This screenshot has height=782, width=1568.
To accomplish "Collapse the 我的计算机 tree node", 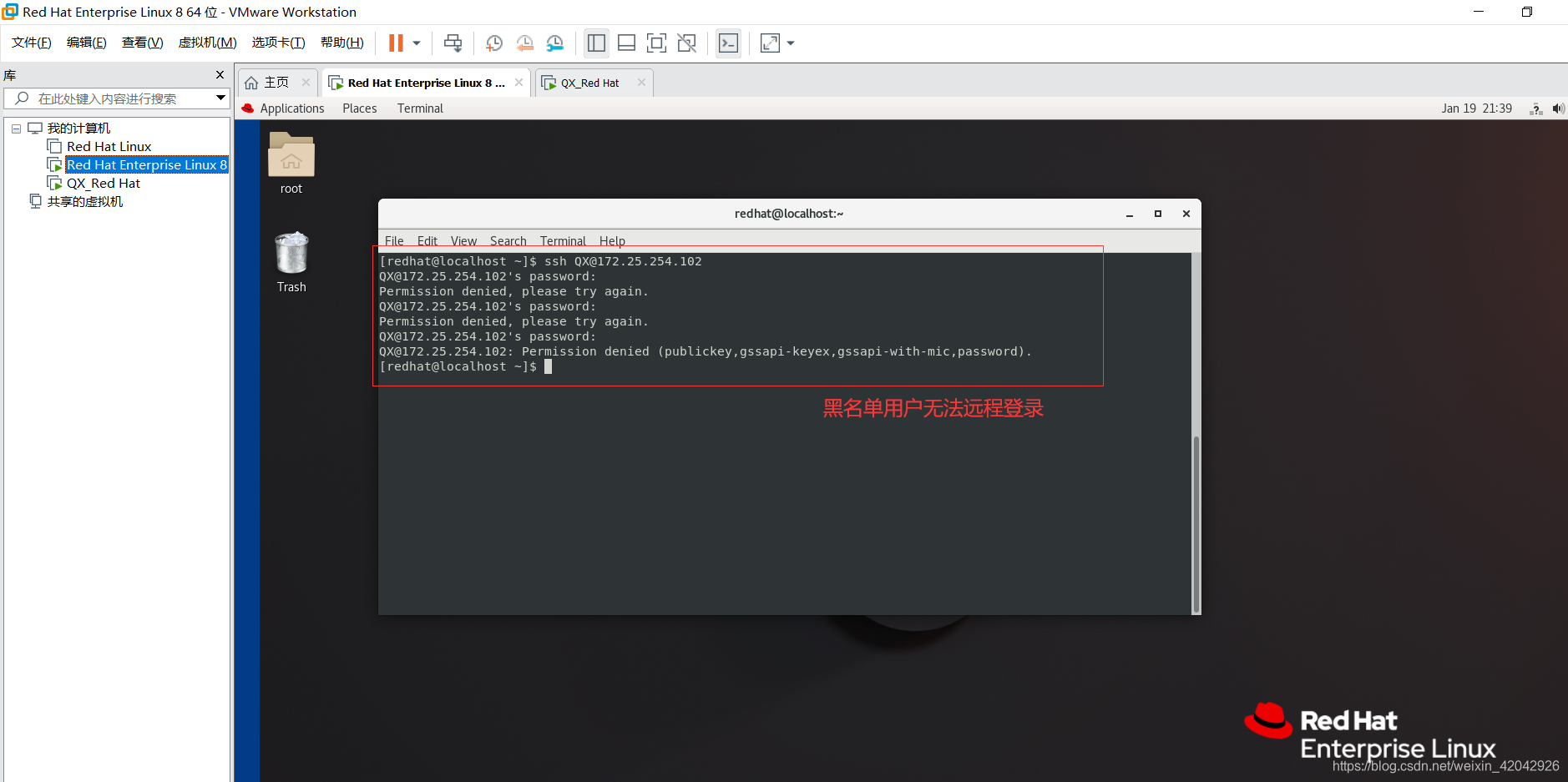I will (x=16, y=129).
